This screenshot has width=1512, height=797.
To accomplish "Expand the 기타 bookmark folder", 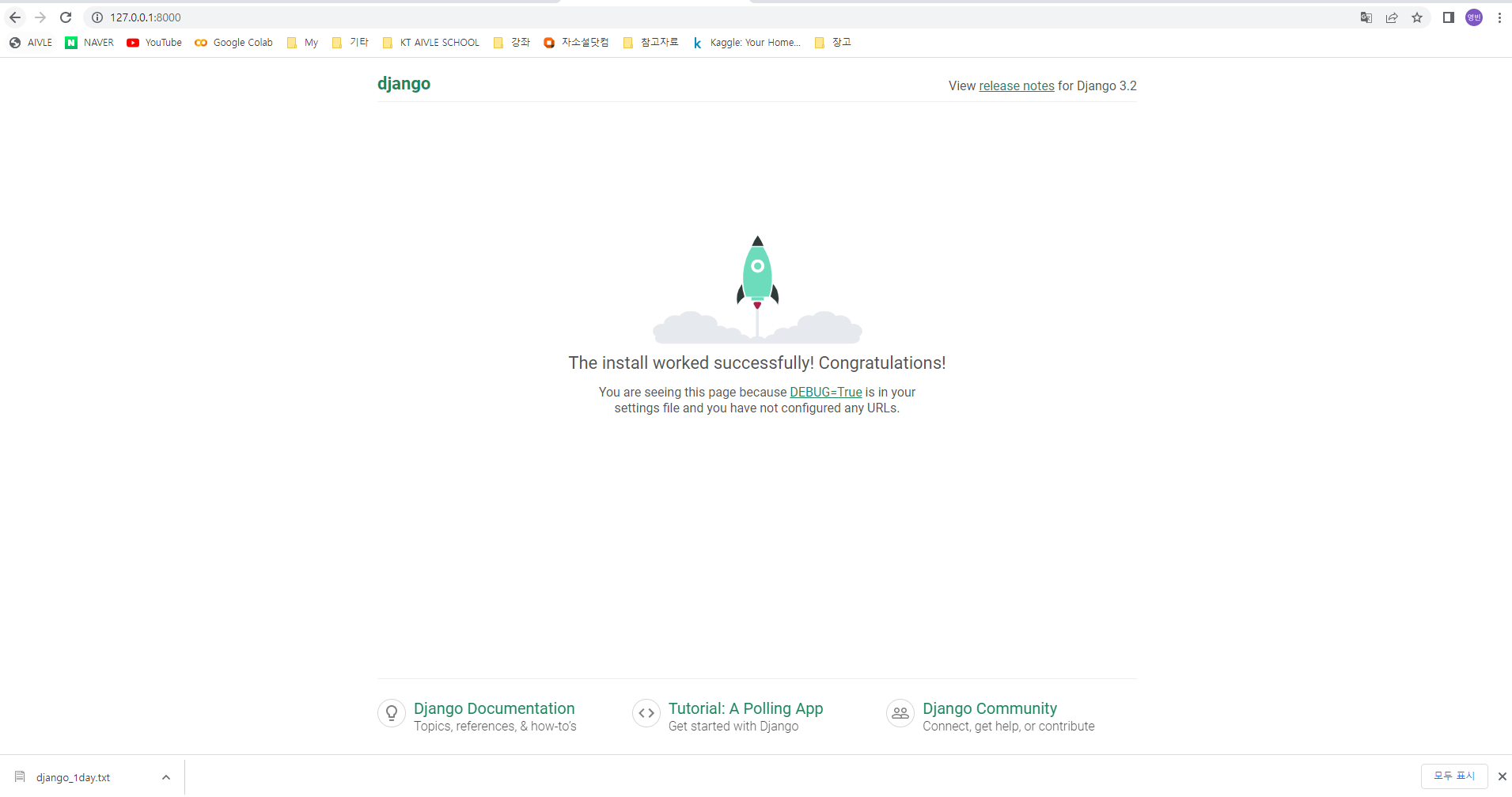I will [x=350, y=43].
